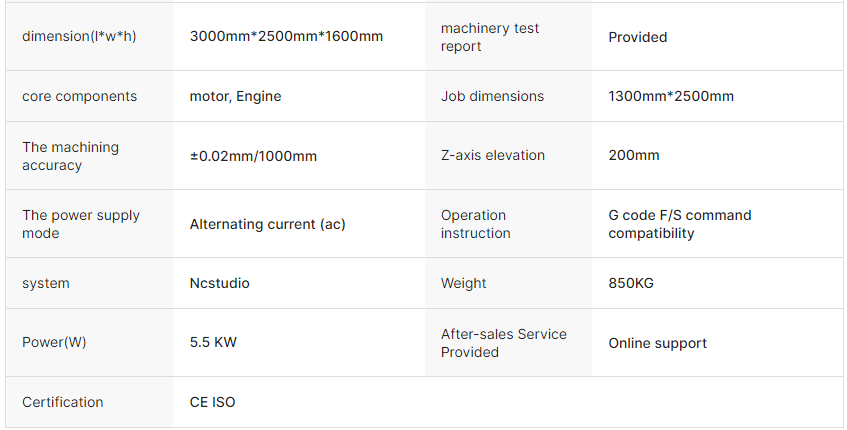Select "Alternating current (ac)" value
Screen dimensions: 847x430
[x=267, y=224]
